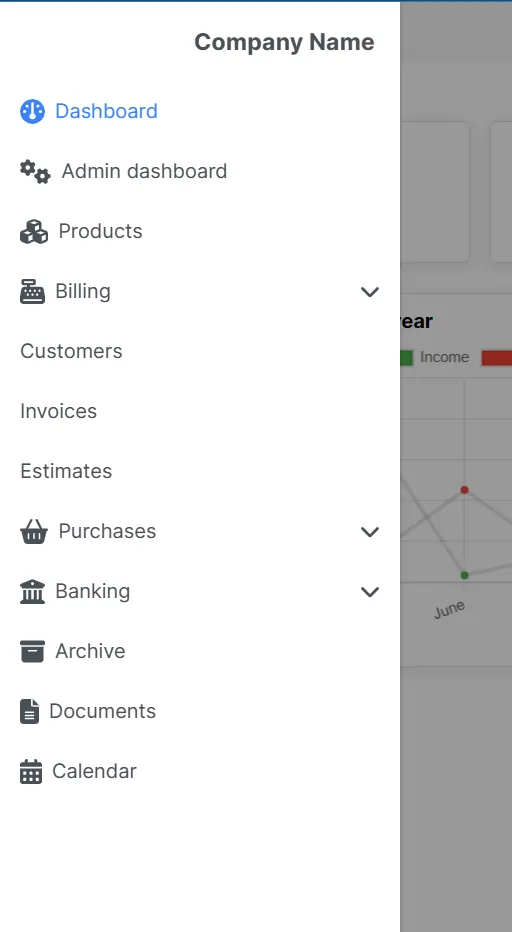Open the Products page
This screenshot has width=512, height=932.
tap(100, 231)
